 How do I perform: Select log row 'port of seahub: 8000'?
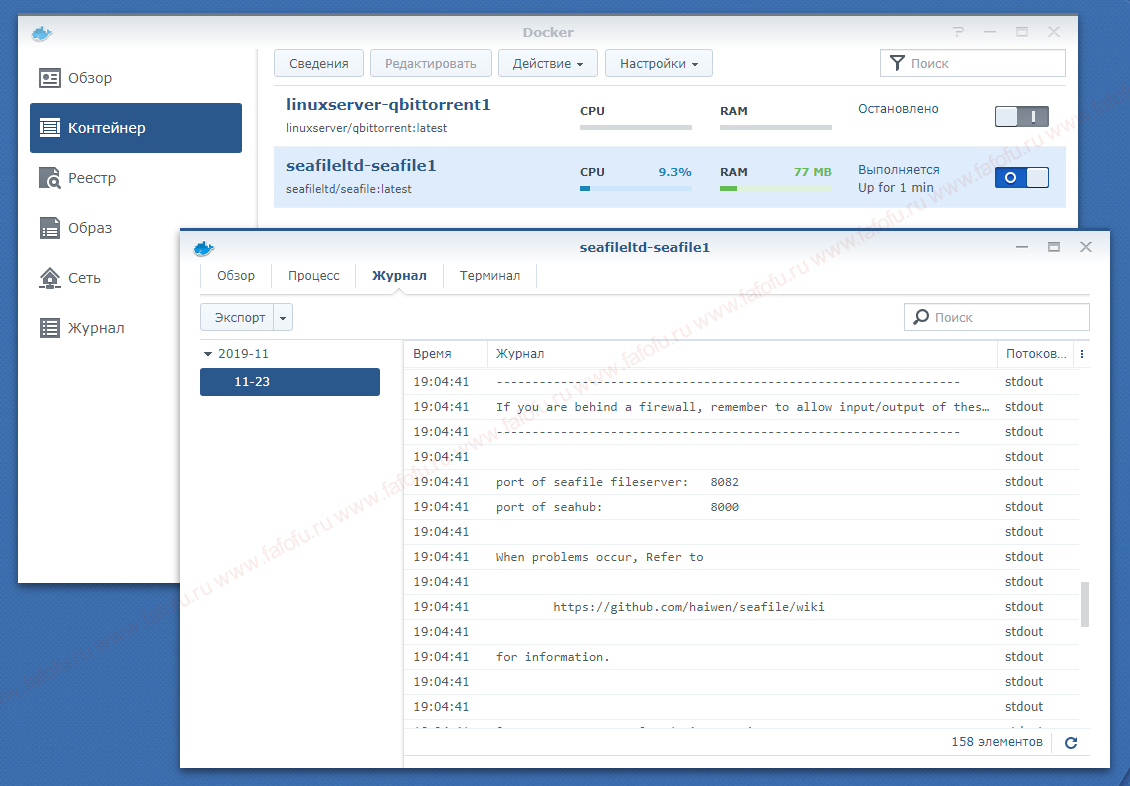(741, 507)
